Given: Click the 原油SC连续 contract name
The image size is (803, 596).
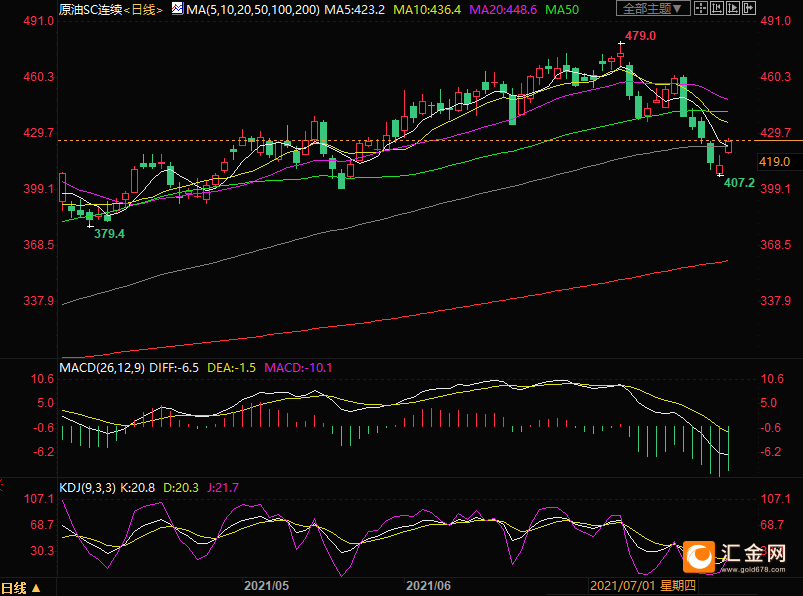Looking at the screenshot, I should pos(91,9).
